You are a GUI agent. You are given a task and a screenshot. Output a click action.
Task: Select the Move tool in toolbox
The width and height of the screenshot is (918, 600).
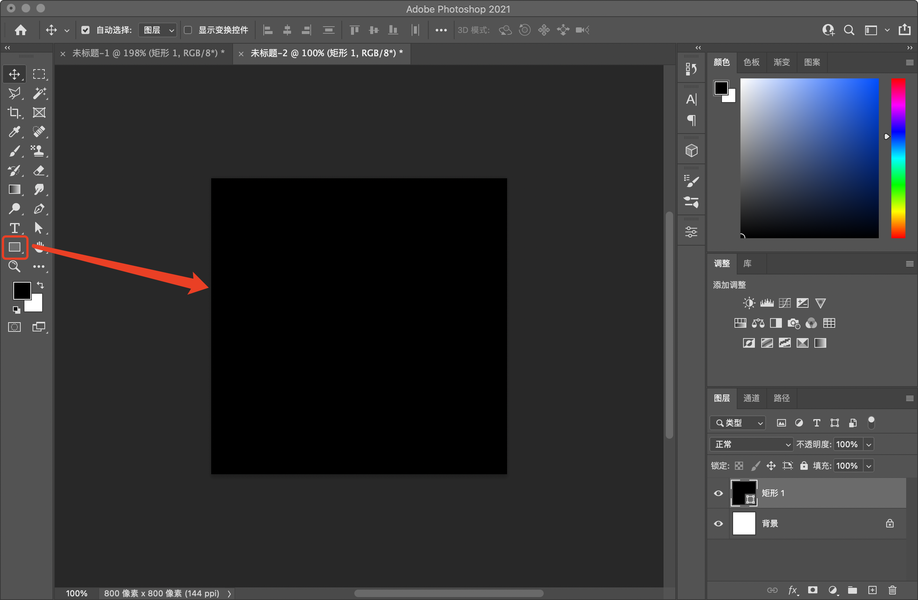(15, 74)
